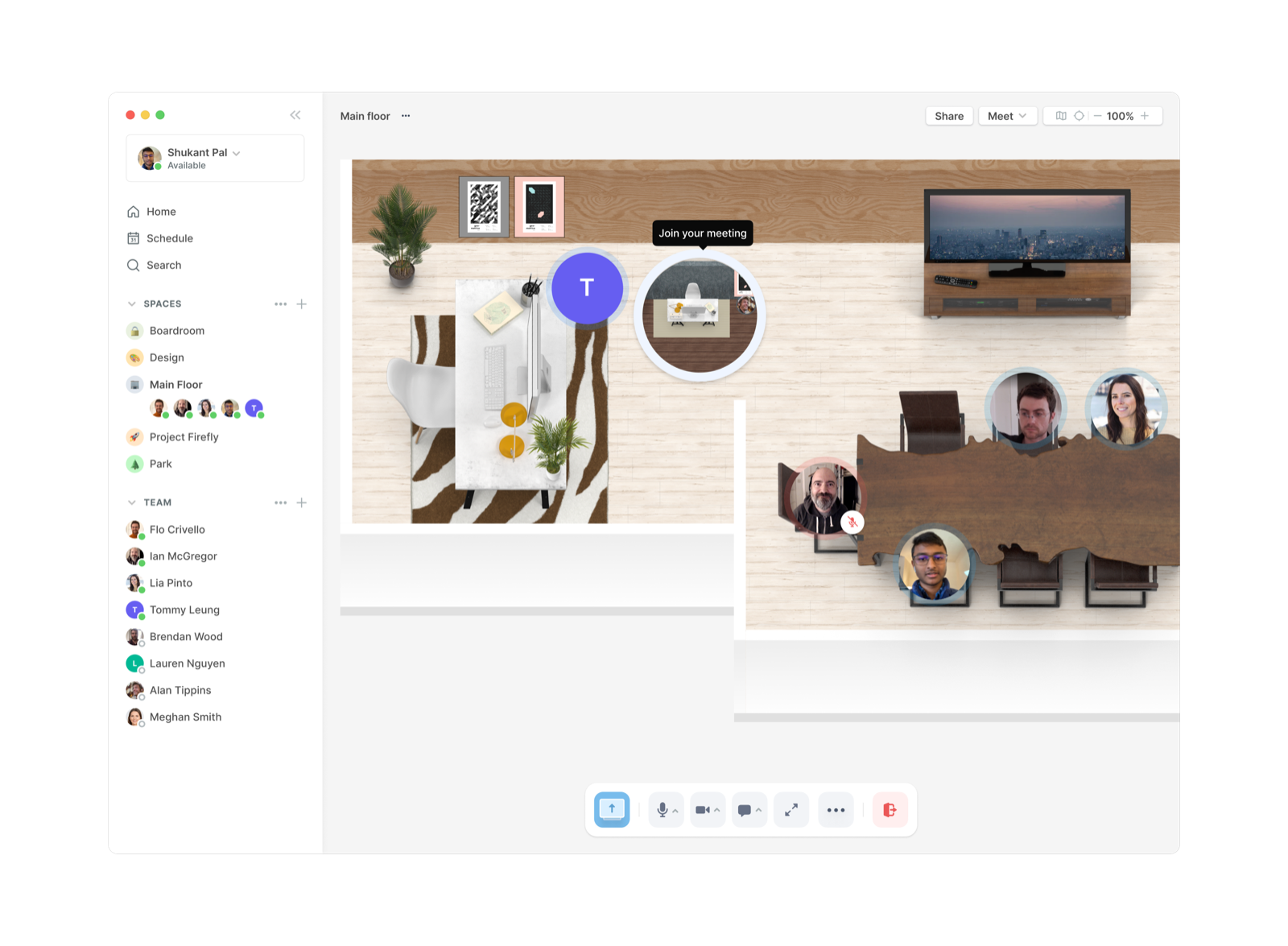This screenshot has height=946, width=1288.
Task: Click the screen share icon in the toolbar
Action: pos(612,809)
